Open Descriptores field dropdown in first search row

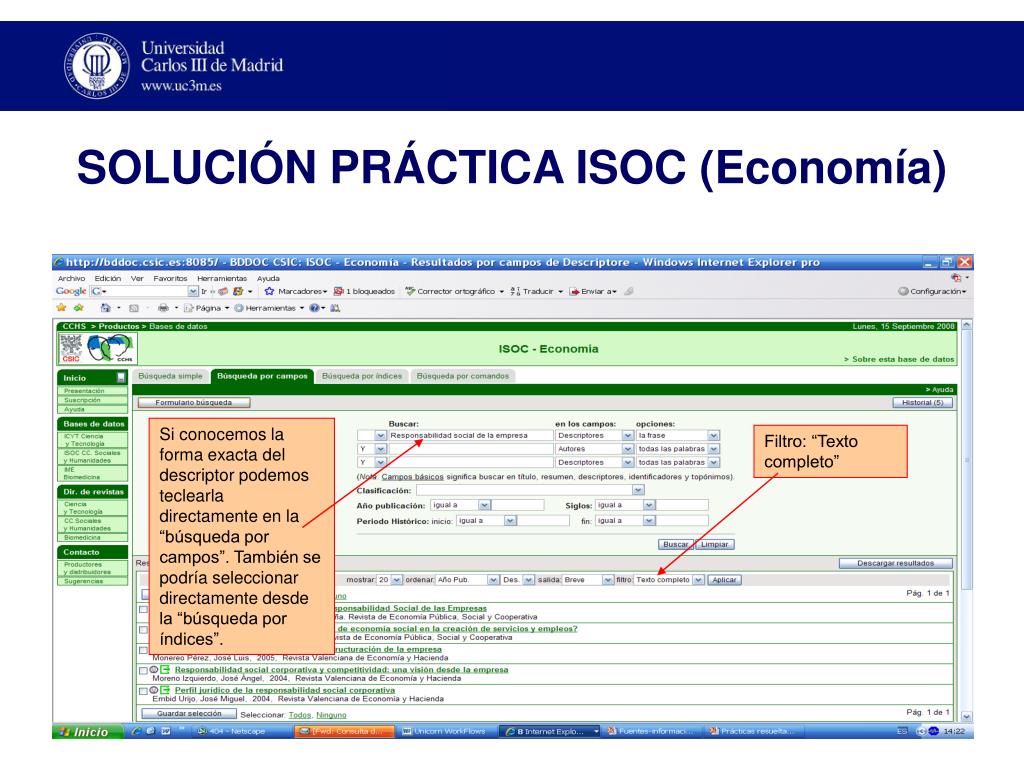(x=628, y=436)
